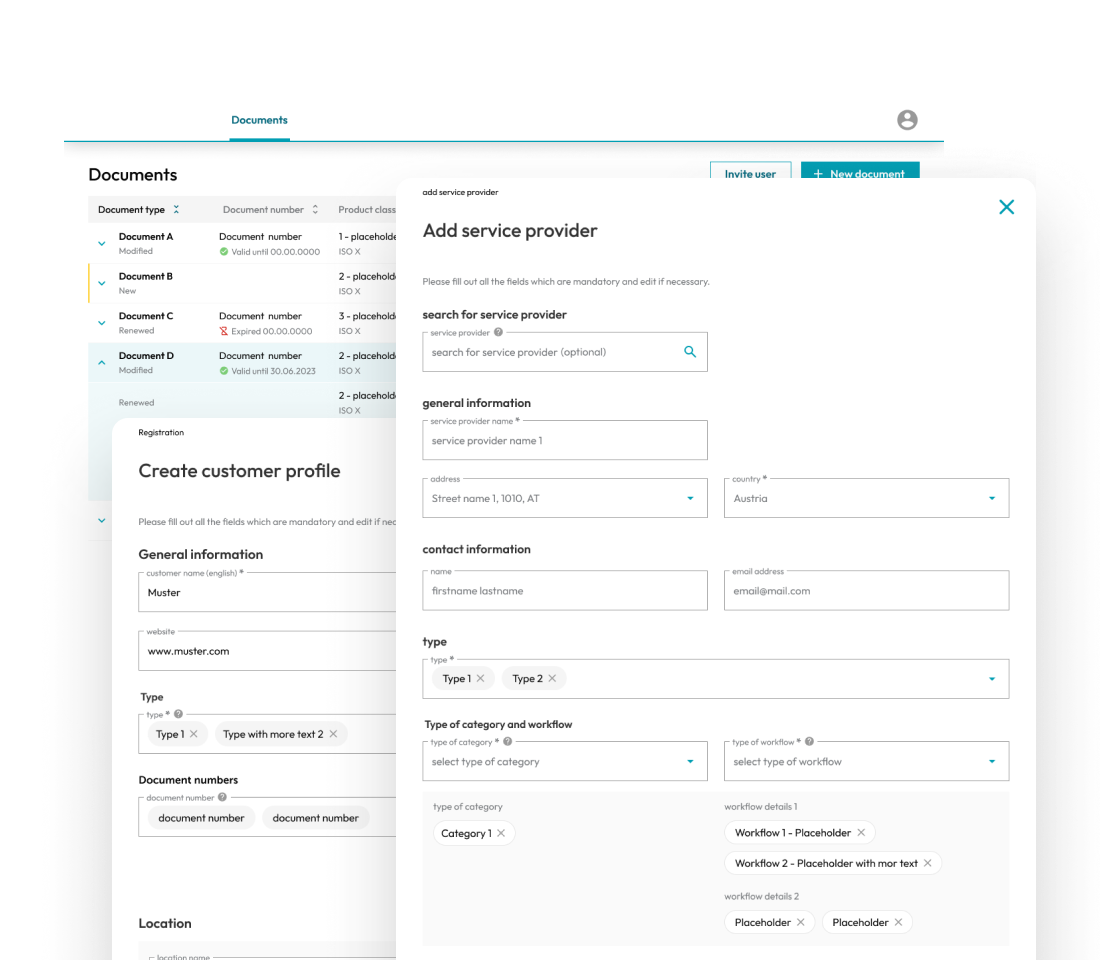Image resolution: width=1100 pixels, height=960 pixels.
Task: Click help icon next to type of workflow
Action: pyautogui.click(x=809, y=742)
